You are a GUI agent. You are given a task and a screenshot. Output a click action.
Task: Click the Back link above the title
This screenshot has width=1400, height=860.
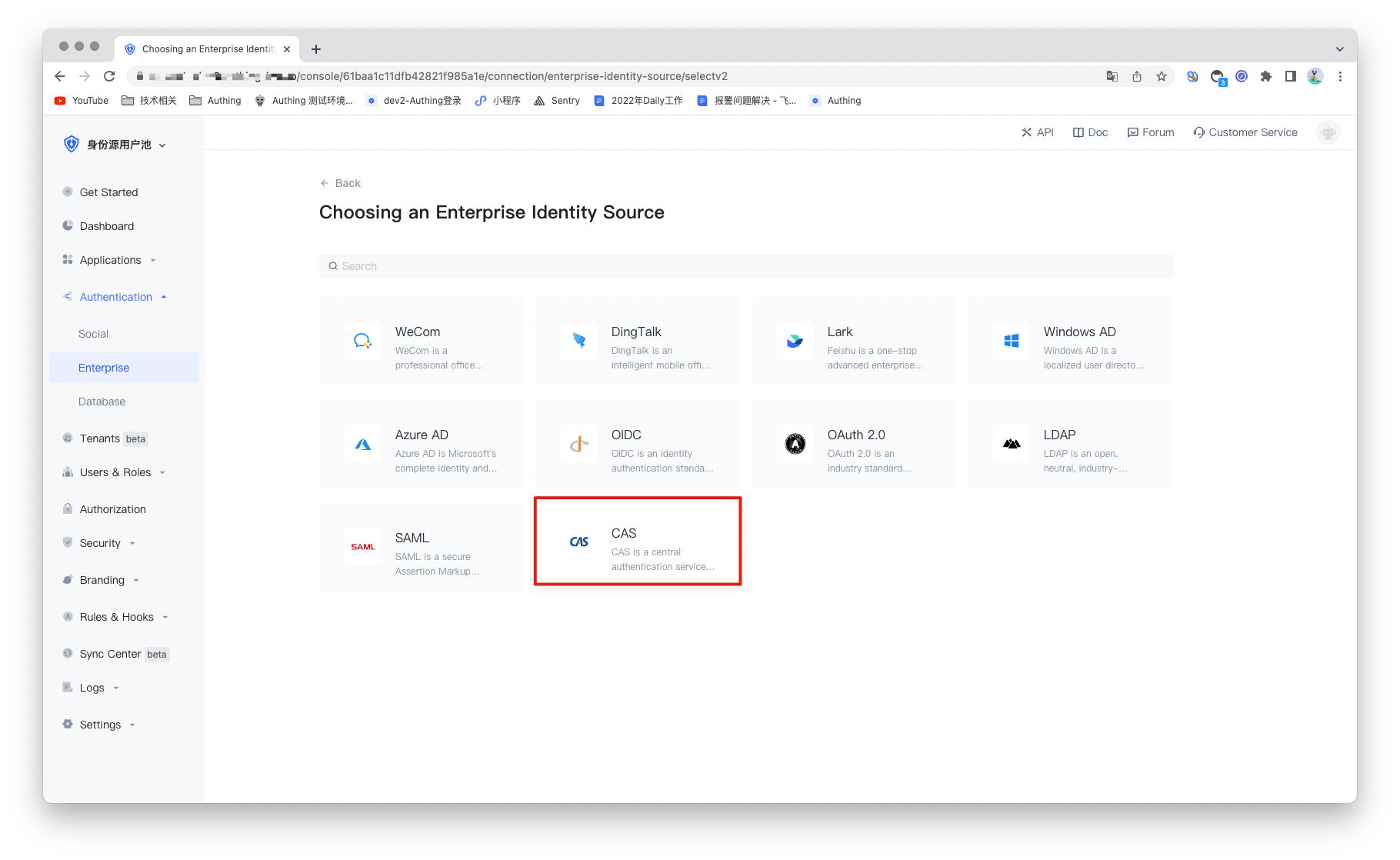click(x=341, y=183)
